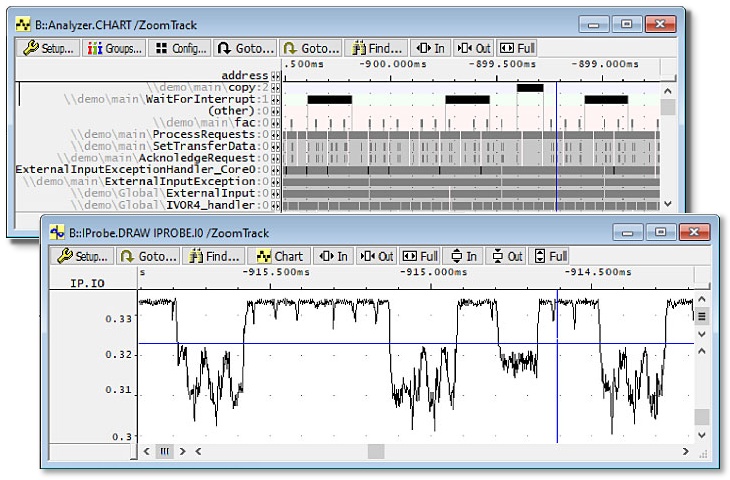The width and height of the screenshot is (730, 480).
Task: Click Analyzer chart vertical scrollbar down arrow
Action: [668, 204]
